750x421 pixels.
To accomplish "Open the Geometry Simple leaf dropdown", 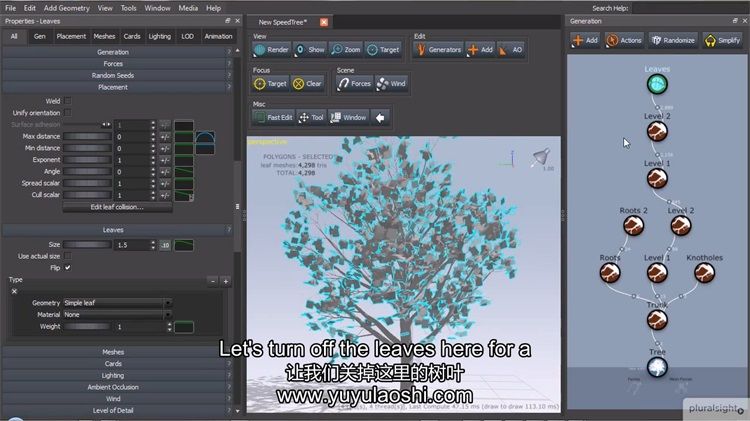I will [117, 303].
